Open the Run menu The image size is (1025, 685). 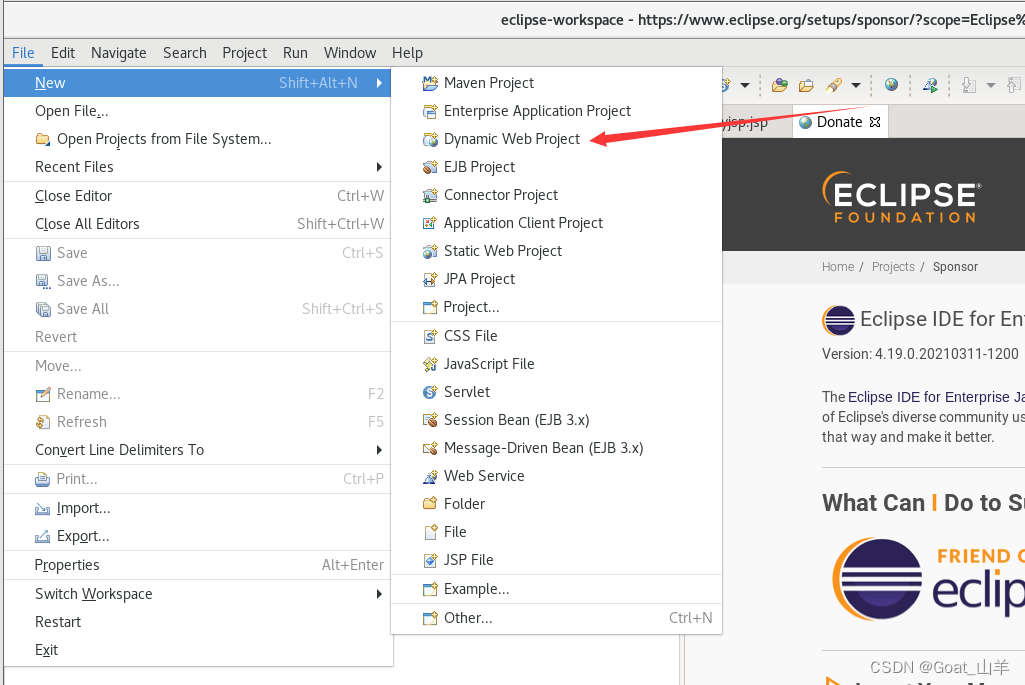(295, 53)
